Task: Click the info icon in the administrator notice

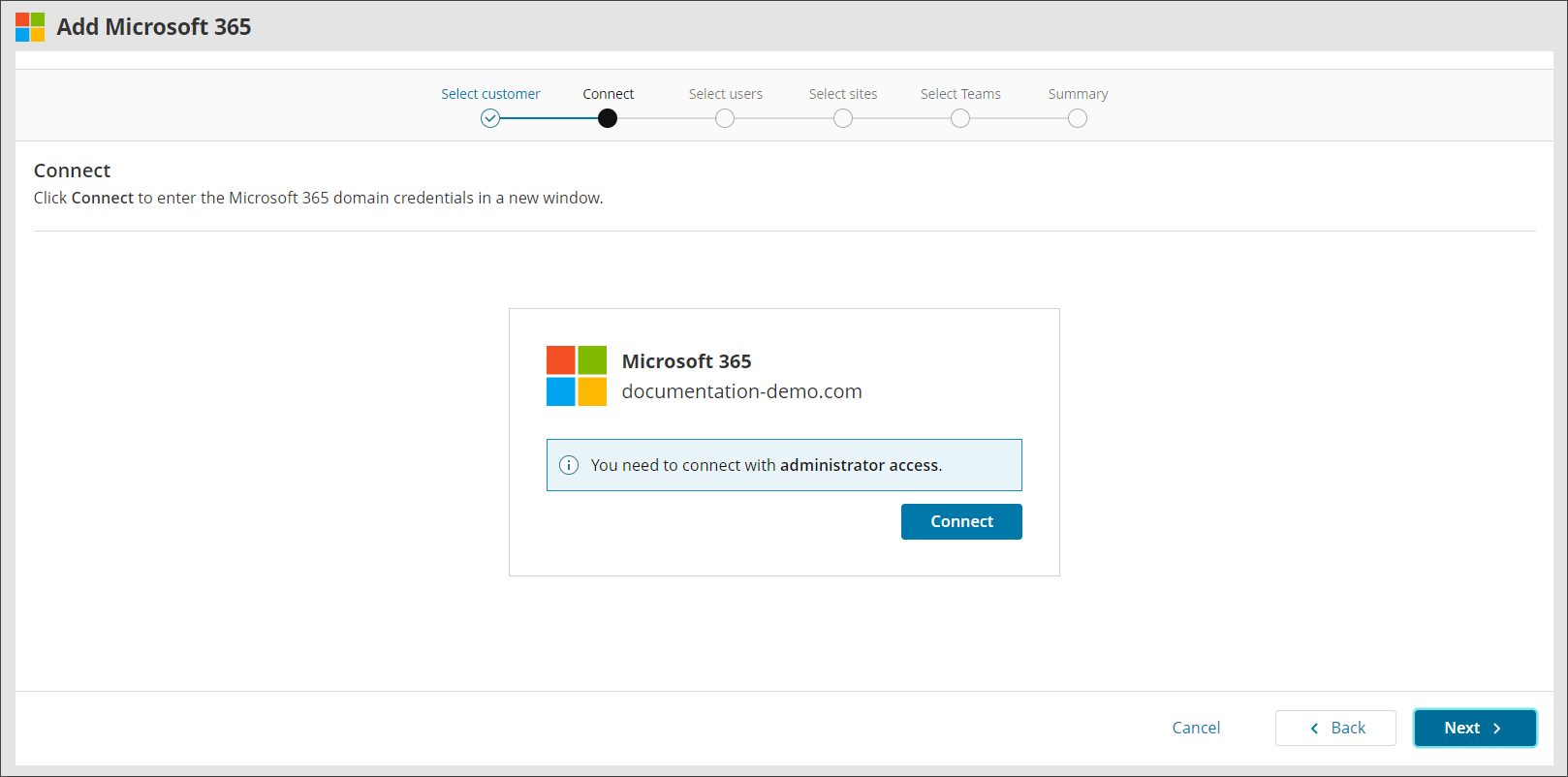Action: click(569, 465)
